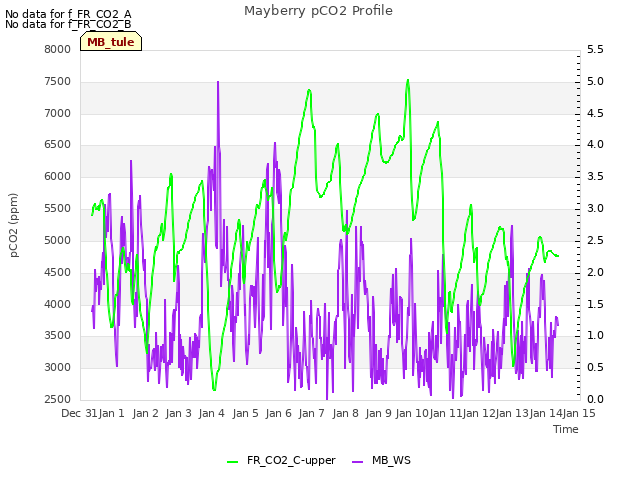Click the Jan 7 date label

[x=311, y=413]
